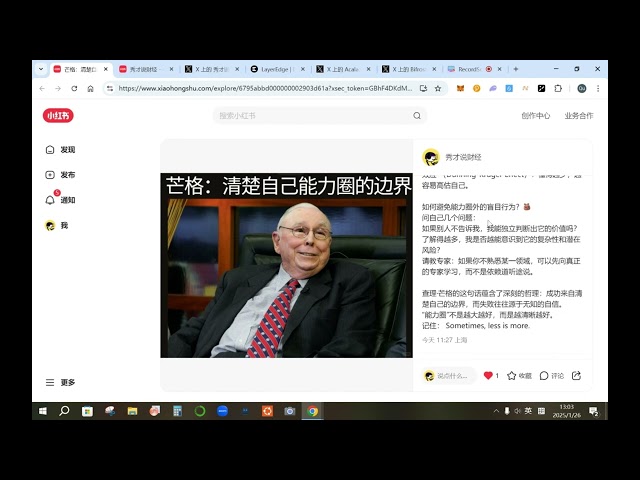Click the browser home icon
This screenshot has width=640, height=480.
(90, 89)
